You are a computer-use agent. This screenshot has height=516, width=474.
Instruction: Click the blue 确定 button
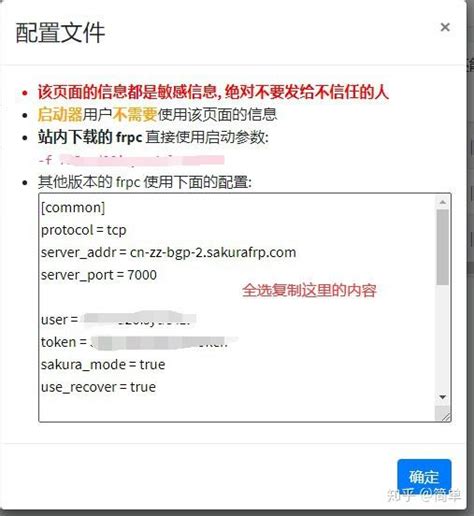(x=424, y=477)
